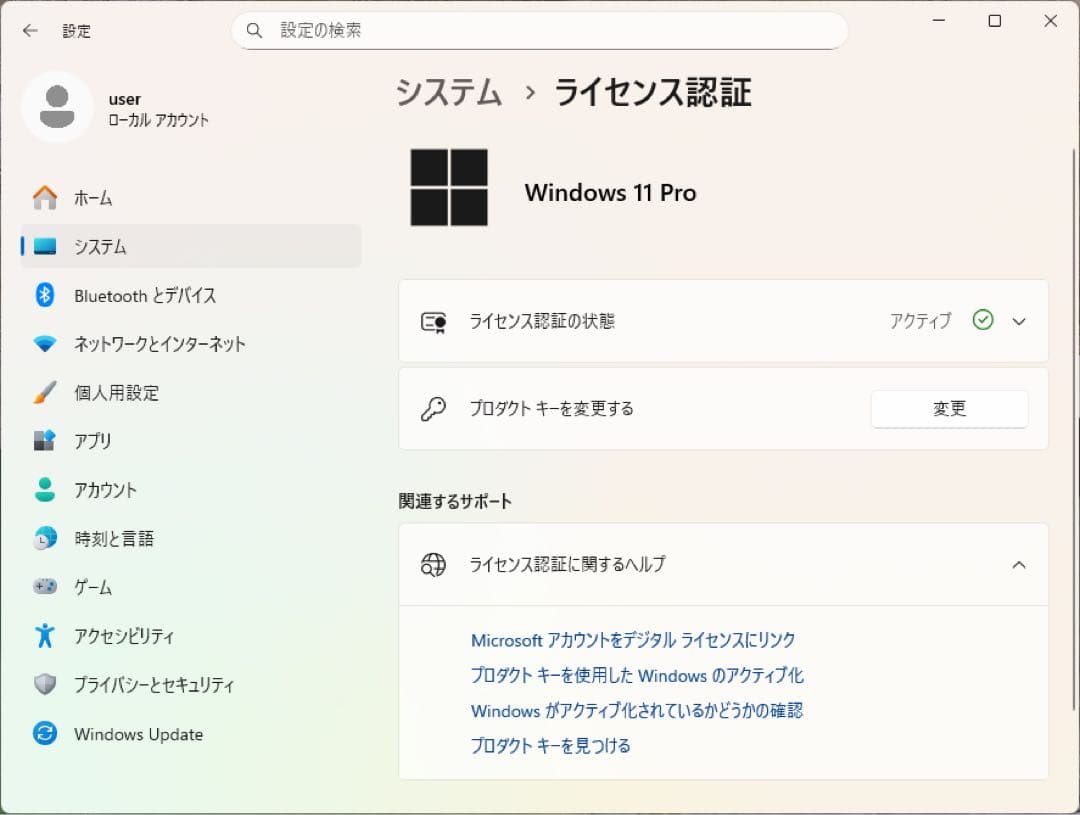Click the 変更 button to change product key
Image resolution: width=1080 pixels, height=815 pixels.
[x=949, y=408]
